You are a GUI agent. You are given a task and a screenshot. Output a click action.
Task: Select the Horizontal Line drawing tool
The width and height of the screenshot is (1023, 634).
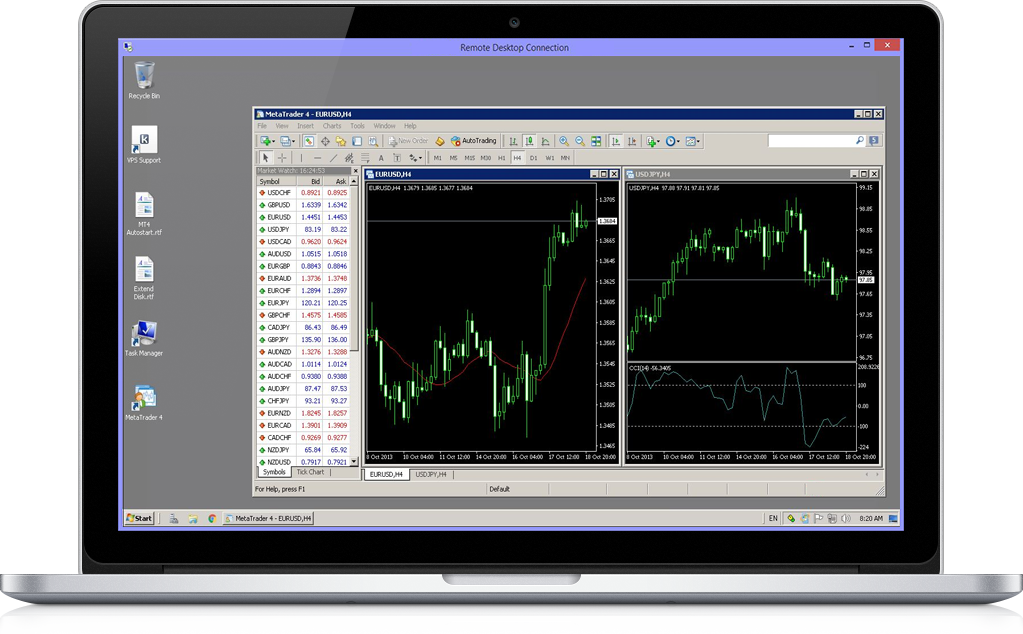click(318, 158)
